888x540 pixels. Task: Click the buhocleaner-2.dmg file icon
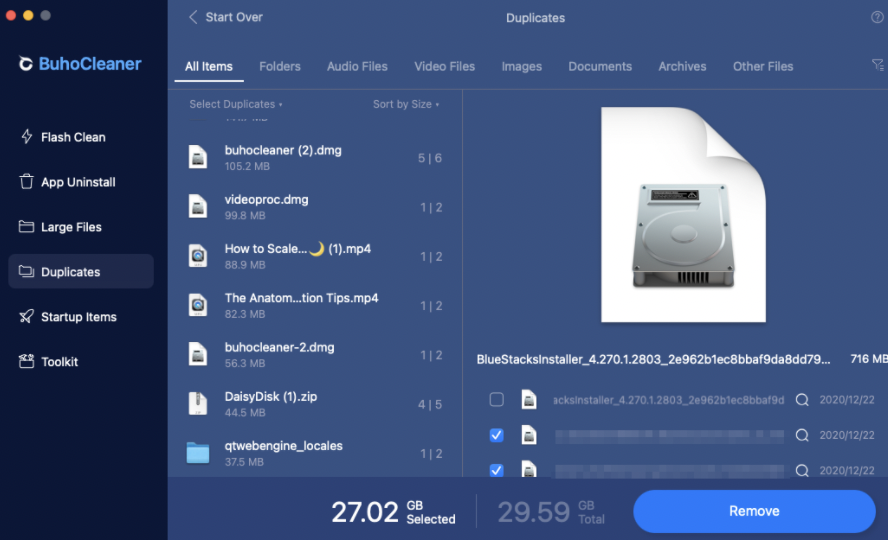coord(198,354)
